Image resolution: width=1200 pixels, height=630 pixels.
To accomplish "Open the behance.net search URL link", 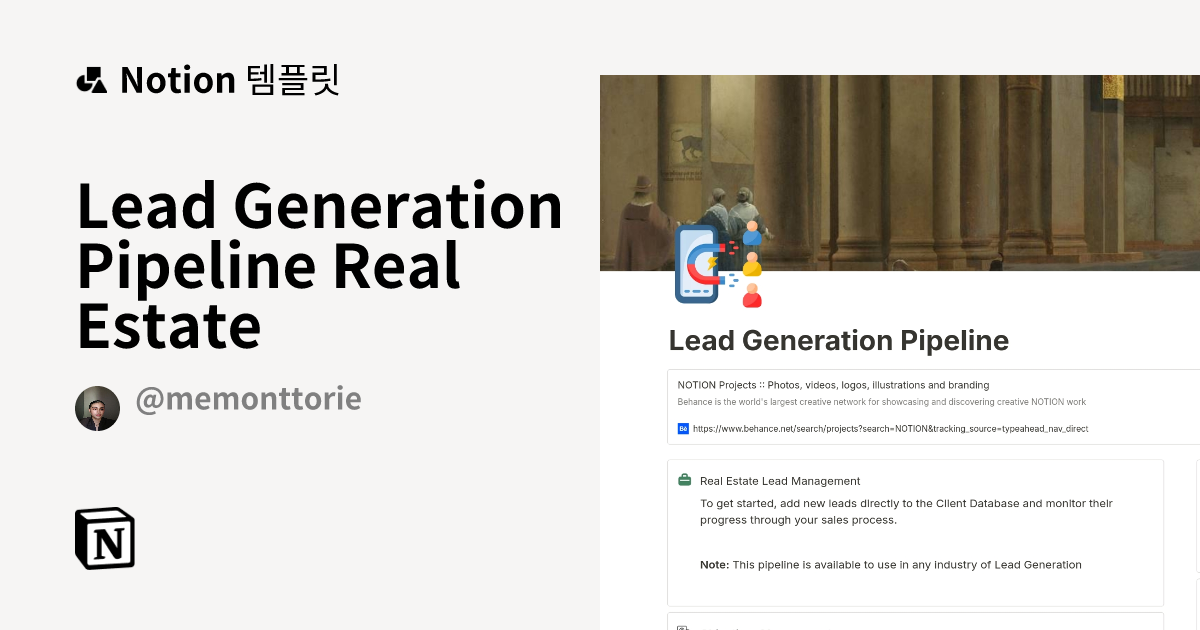I will tap(890, 428).
